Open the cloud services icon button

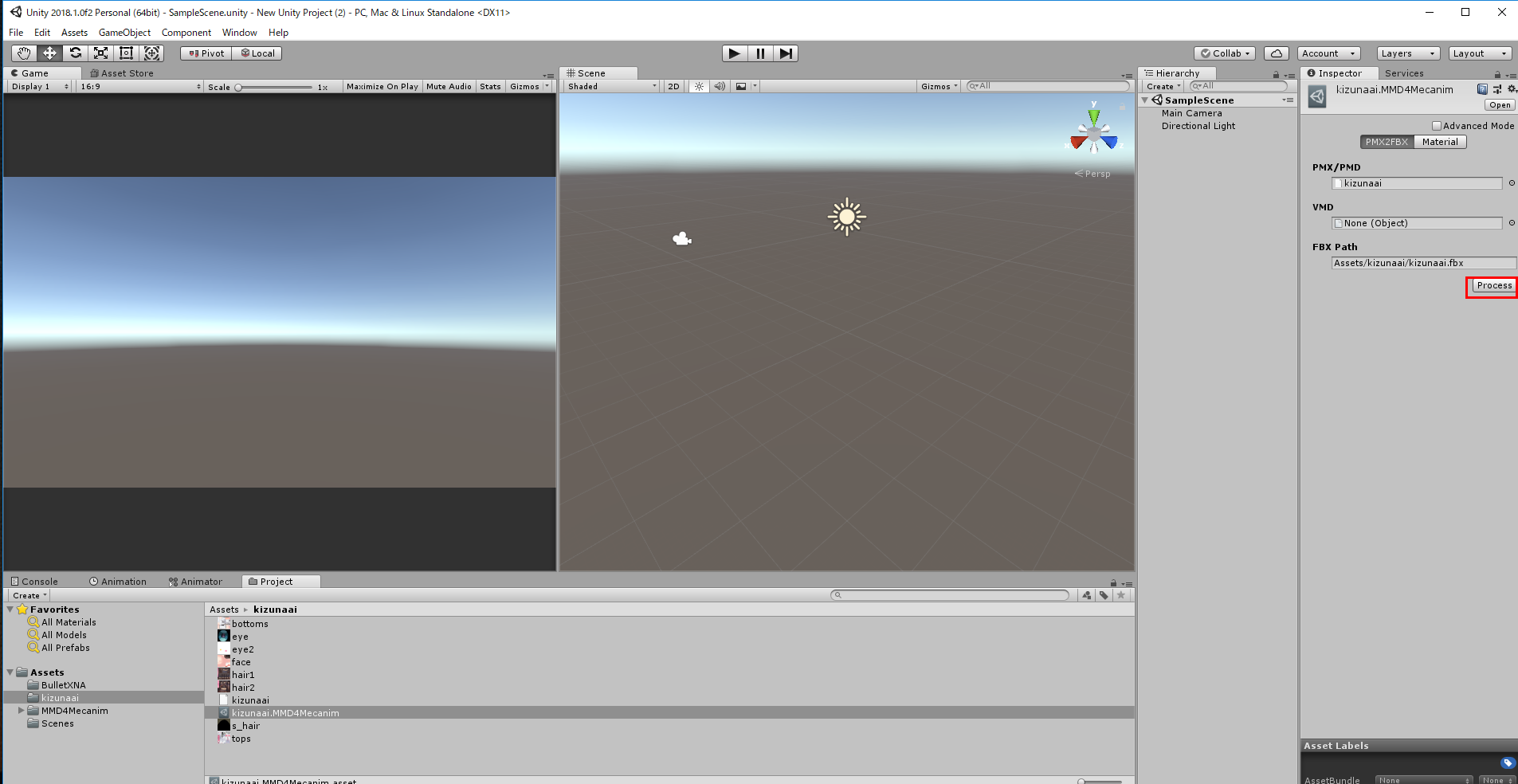click(1277, 53)
